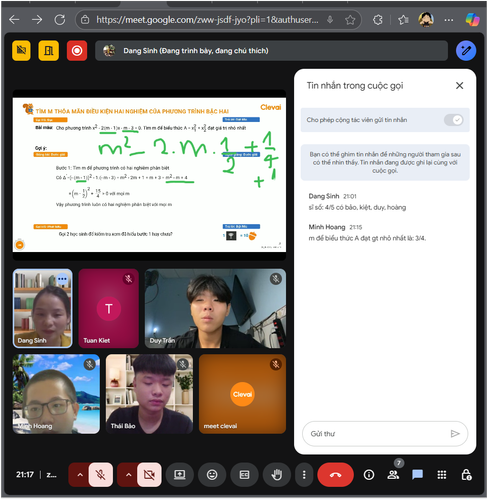Raise your hand

pyautogui.click(x=277, y=475)
